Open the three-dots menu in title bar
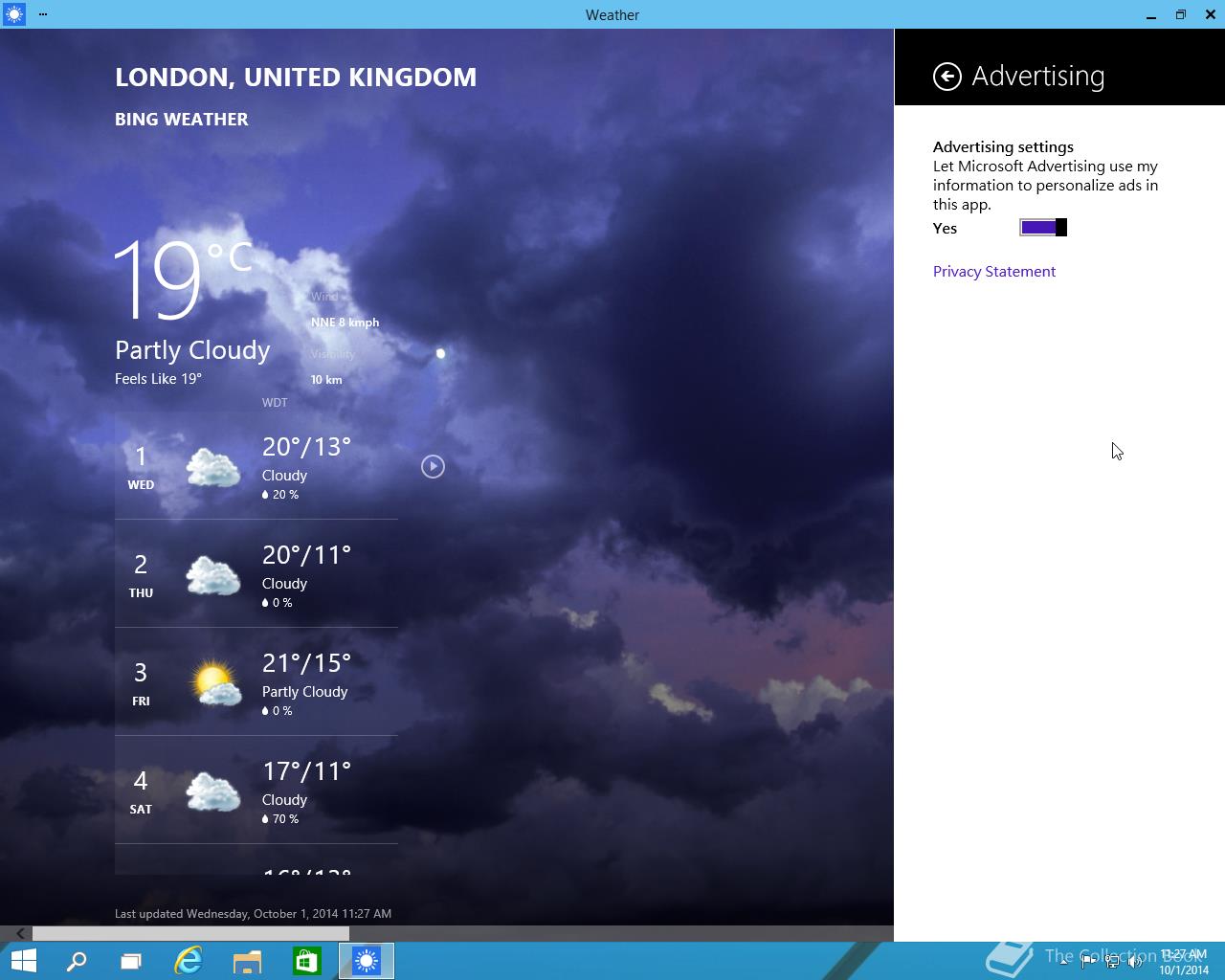Screen dimensions: 1225x980 [x=43, y=14]
